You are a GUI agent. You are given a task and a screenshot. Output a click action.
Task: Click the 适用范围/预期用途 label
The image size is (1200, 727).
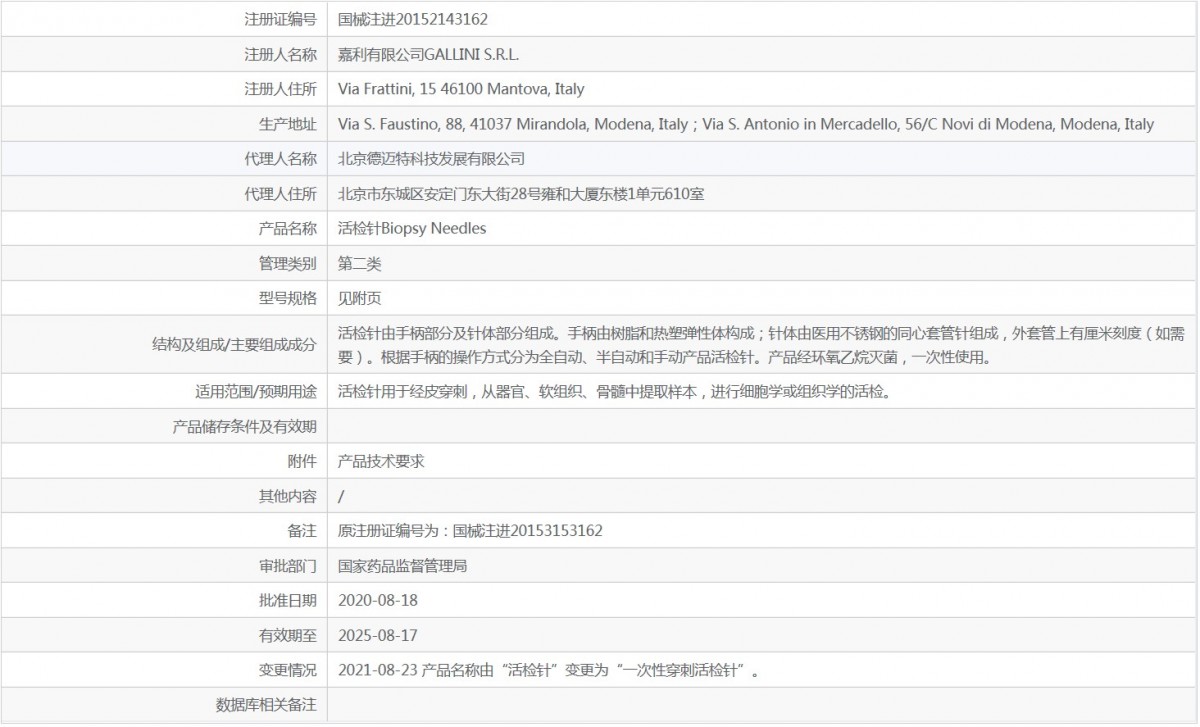[256, 392]
